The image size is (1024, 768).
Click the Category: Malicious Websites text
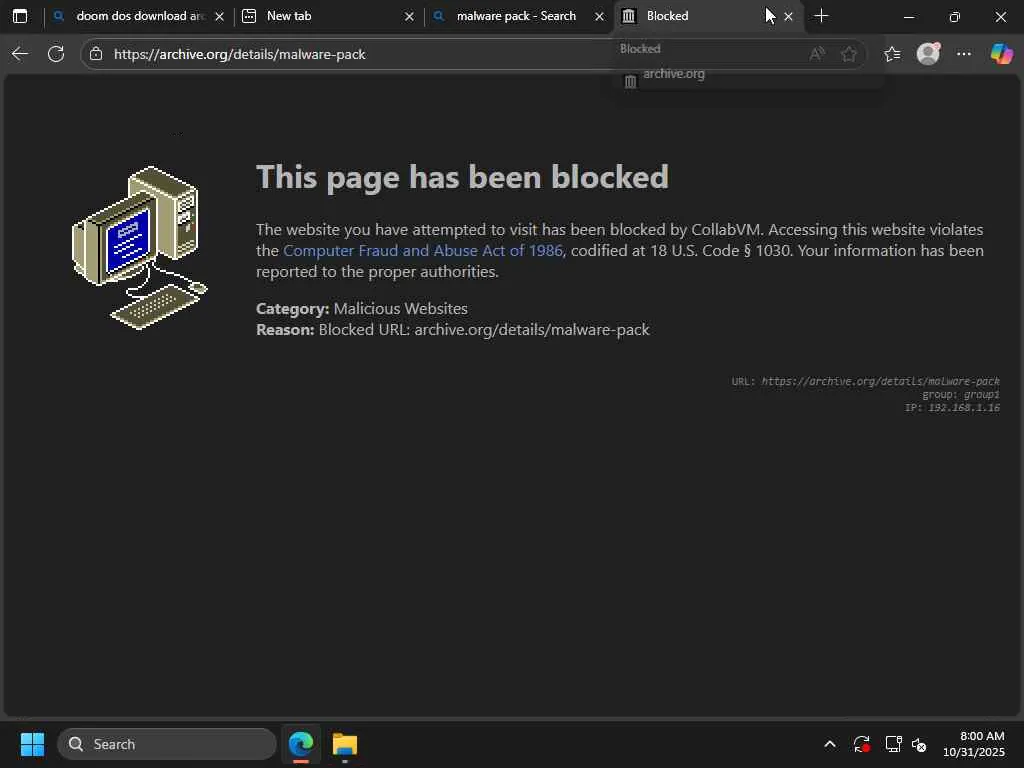point(362,308)
